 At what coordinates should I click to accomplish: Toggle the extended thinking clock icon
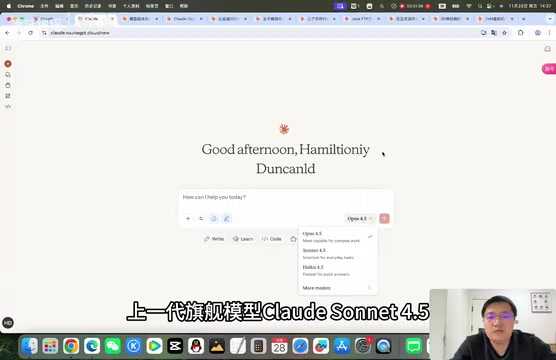click(213, 218)
